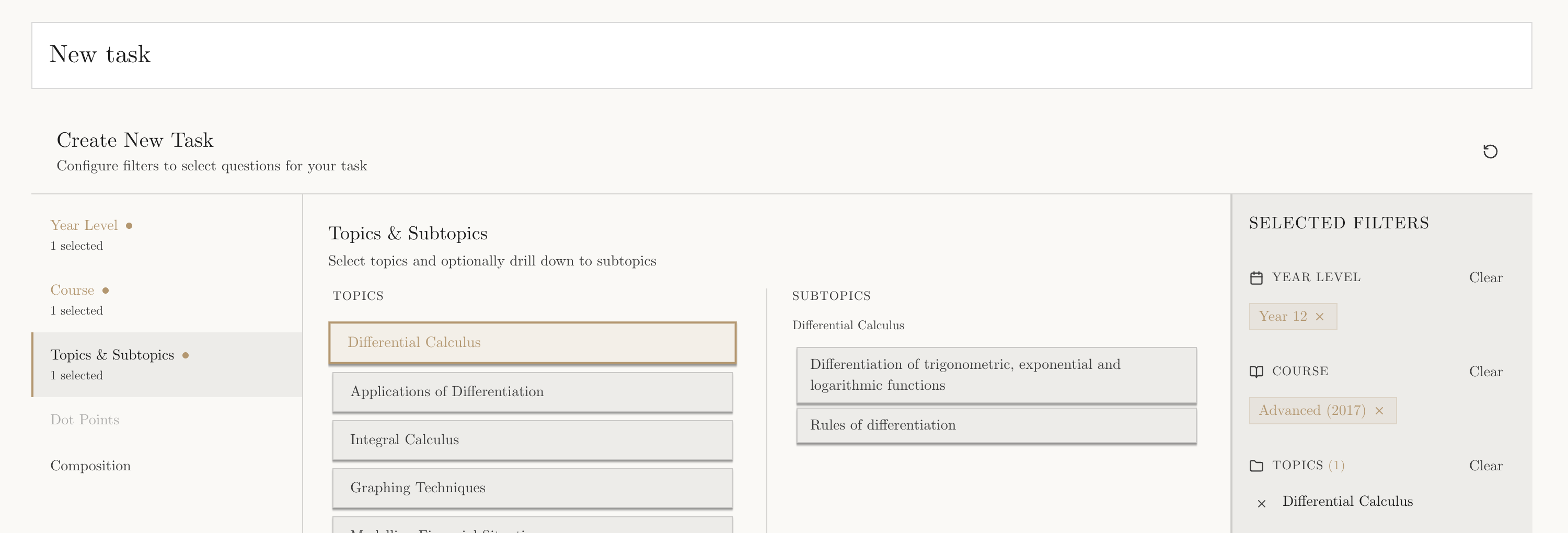
Task: Click the book icon beside Course
Action: pyautogui.click(x=1256, y=372)
